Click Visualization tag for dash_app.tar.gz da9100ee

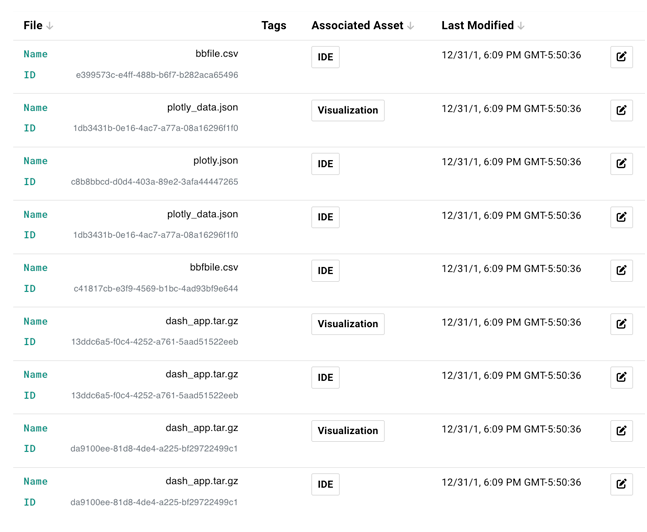[x=348, y=431]
